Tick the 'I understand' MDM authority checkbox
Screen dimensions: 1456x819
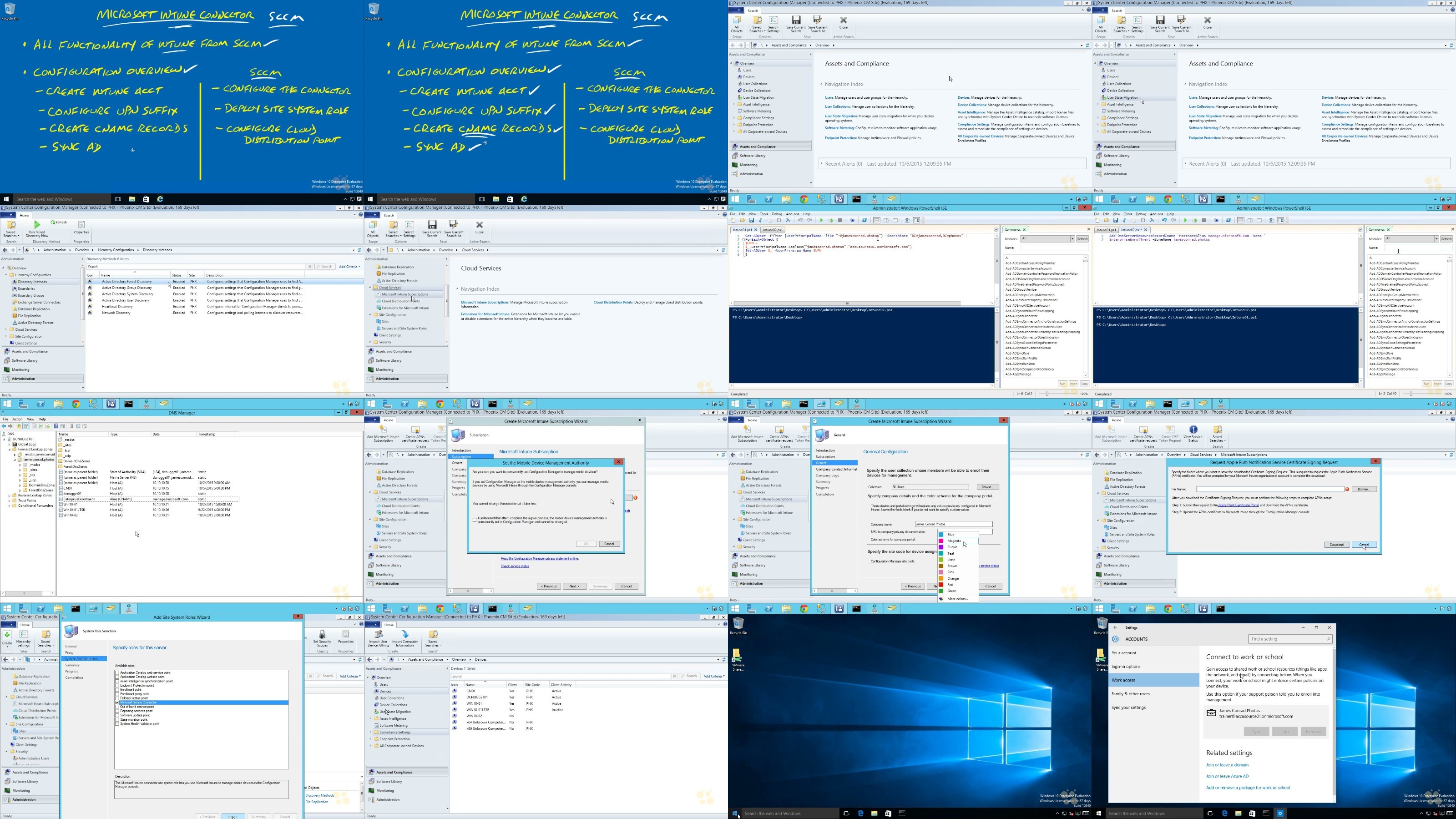[x=475, y=520]
